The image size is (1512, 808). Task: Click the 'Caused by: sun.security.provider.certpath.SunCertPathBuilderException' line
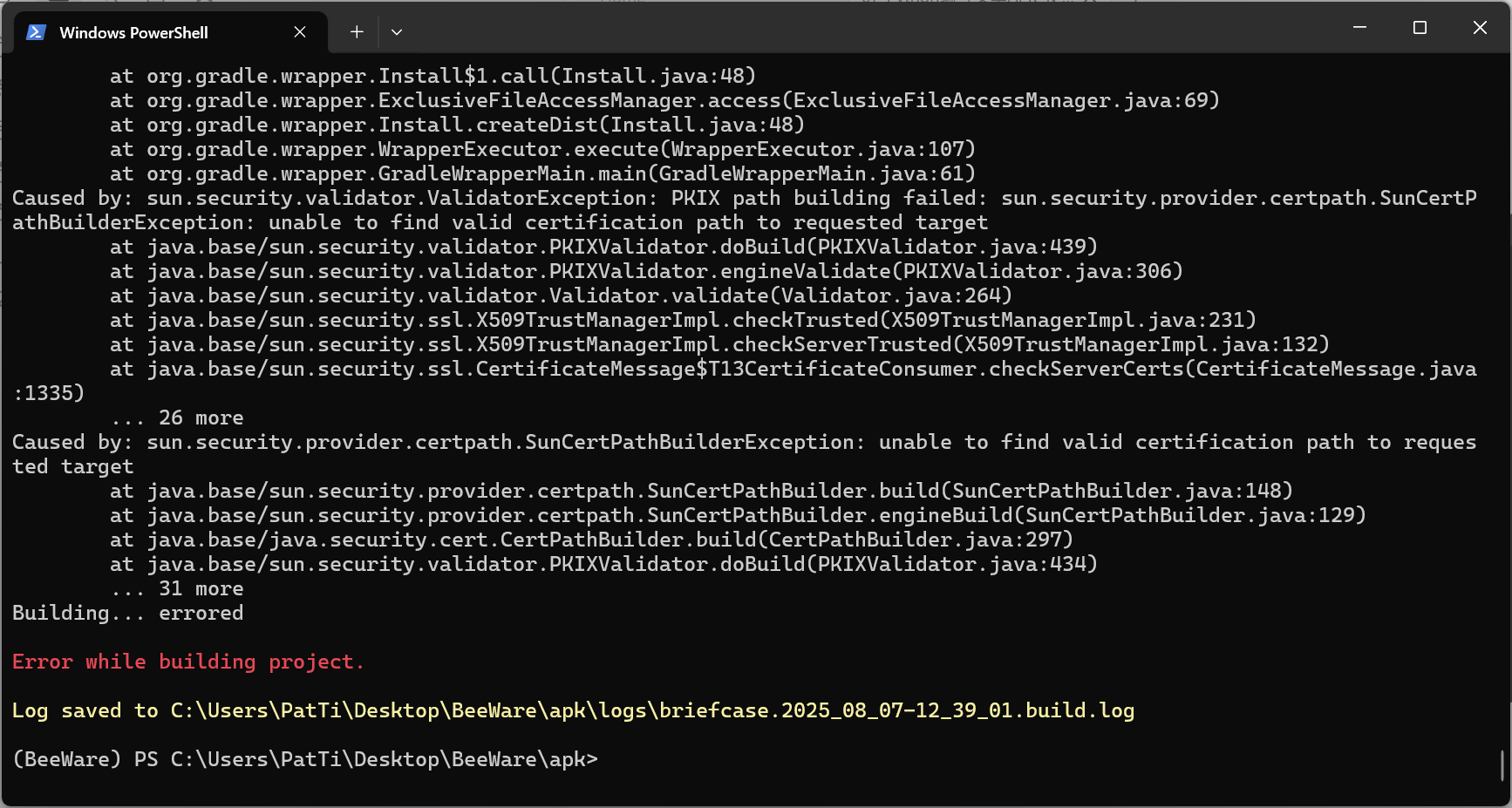point(745,442)
